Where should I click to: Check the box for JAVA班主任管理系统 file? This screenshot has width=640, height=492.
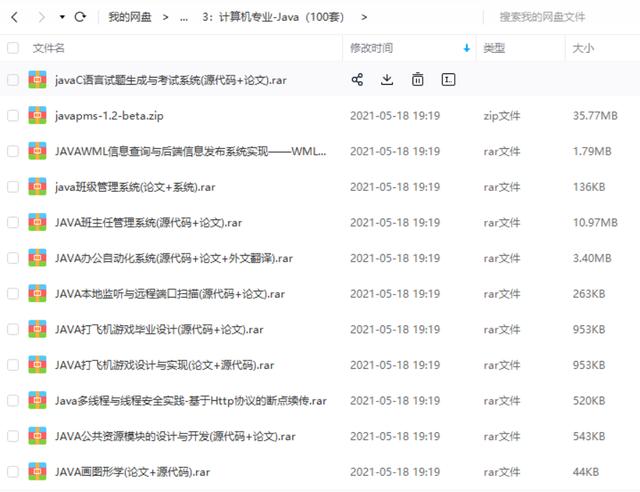tap(13, 223)
